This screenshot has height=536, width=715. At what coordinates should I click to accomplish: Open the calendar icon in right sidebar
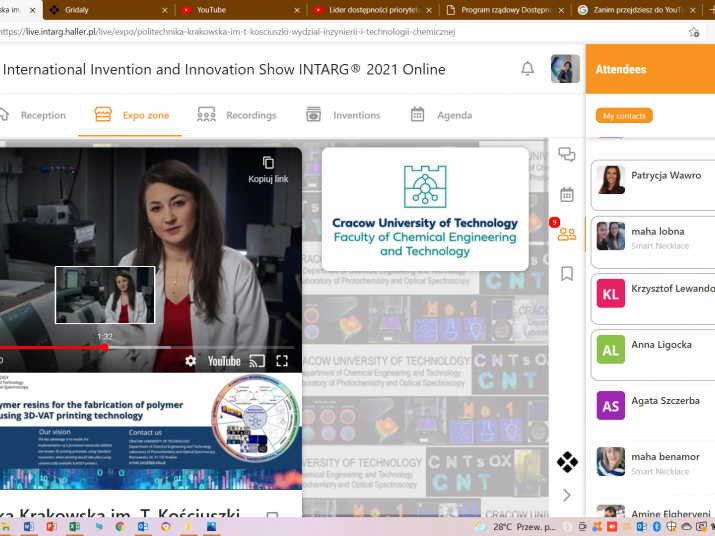[567, 194]
